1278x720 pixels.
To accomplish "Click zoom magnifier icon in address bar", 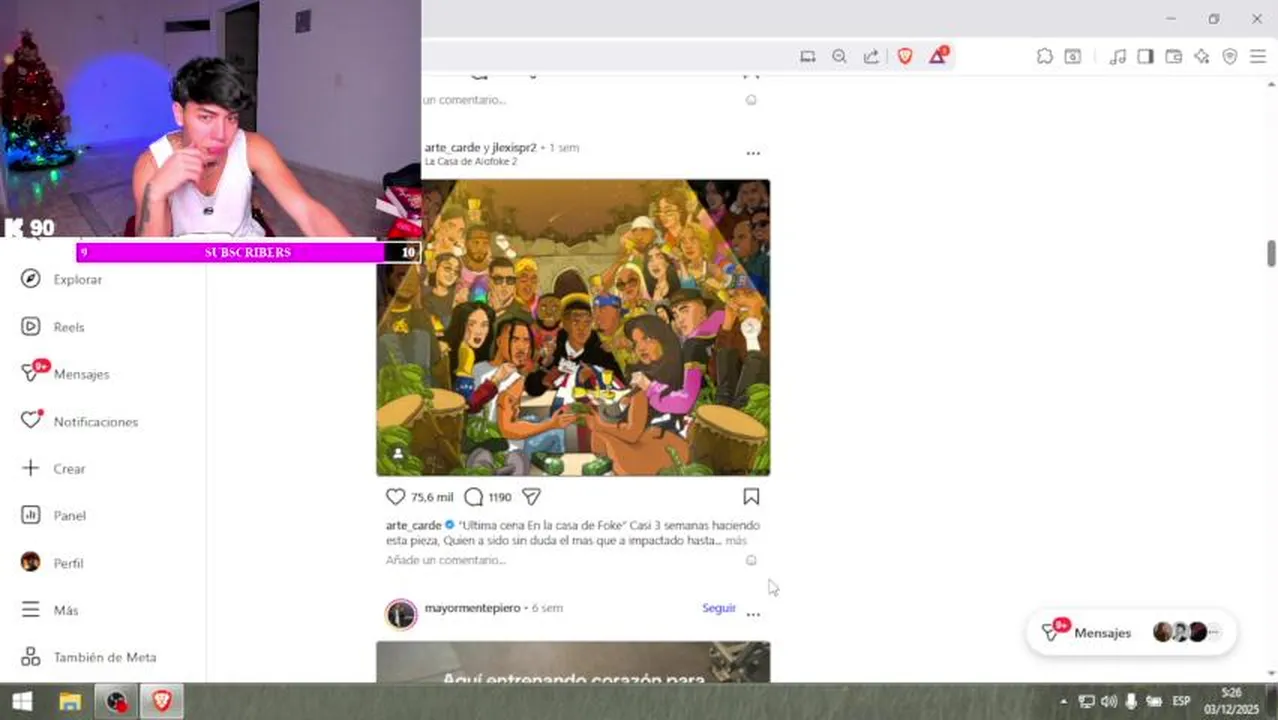I will (x=839, y=57).
